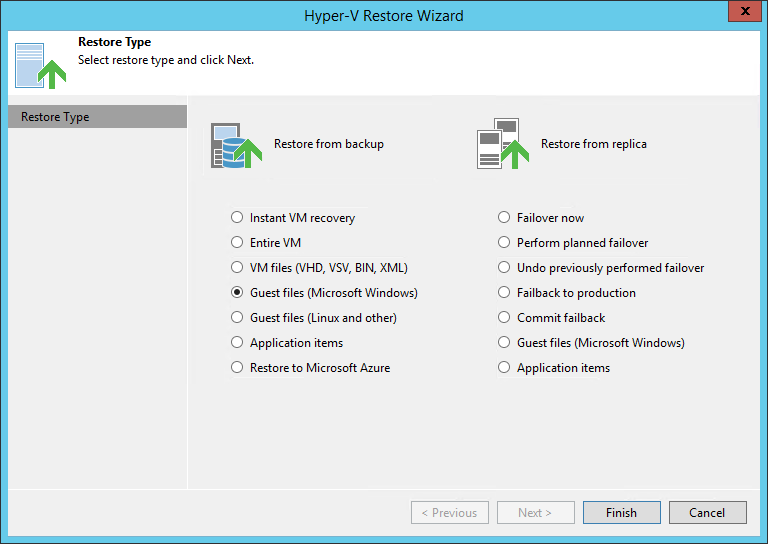The image size is (768, 544).
Task: Select the Commit failback option
Action: (x=504, y=318)
